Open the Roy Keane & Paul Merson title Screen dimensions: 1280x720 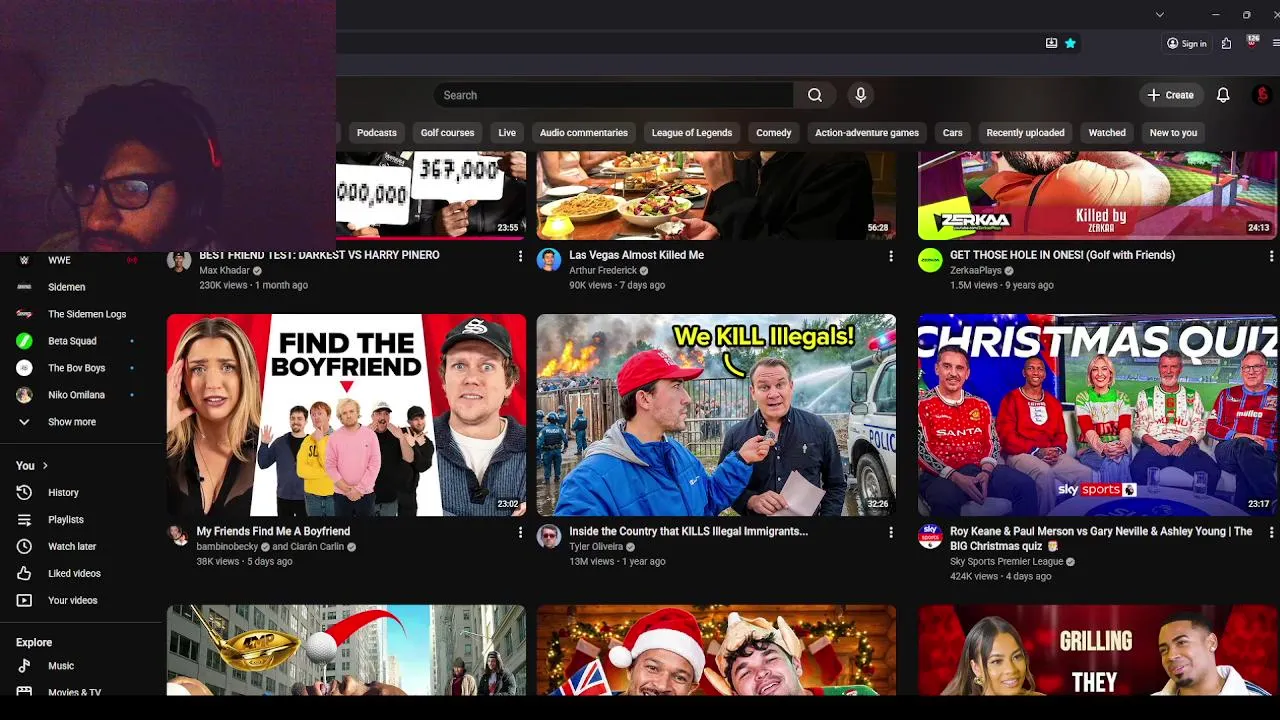(x=1101, y=538)
